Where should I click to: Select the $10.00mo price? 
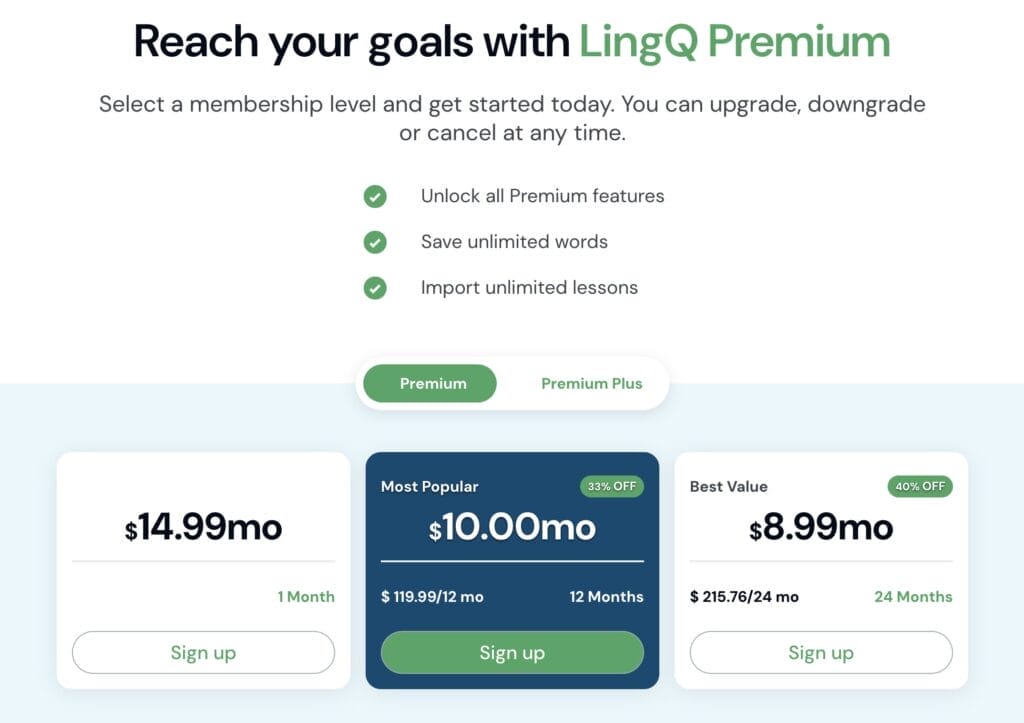[512, 528]
